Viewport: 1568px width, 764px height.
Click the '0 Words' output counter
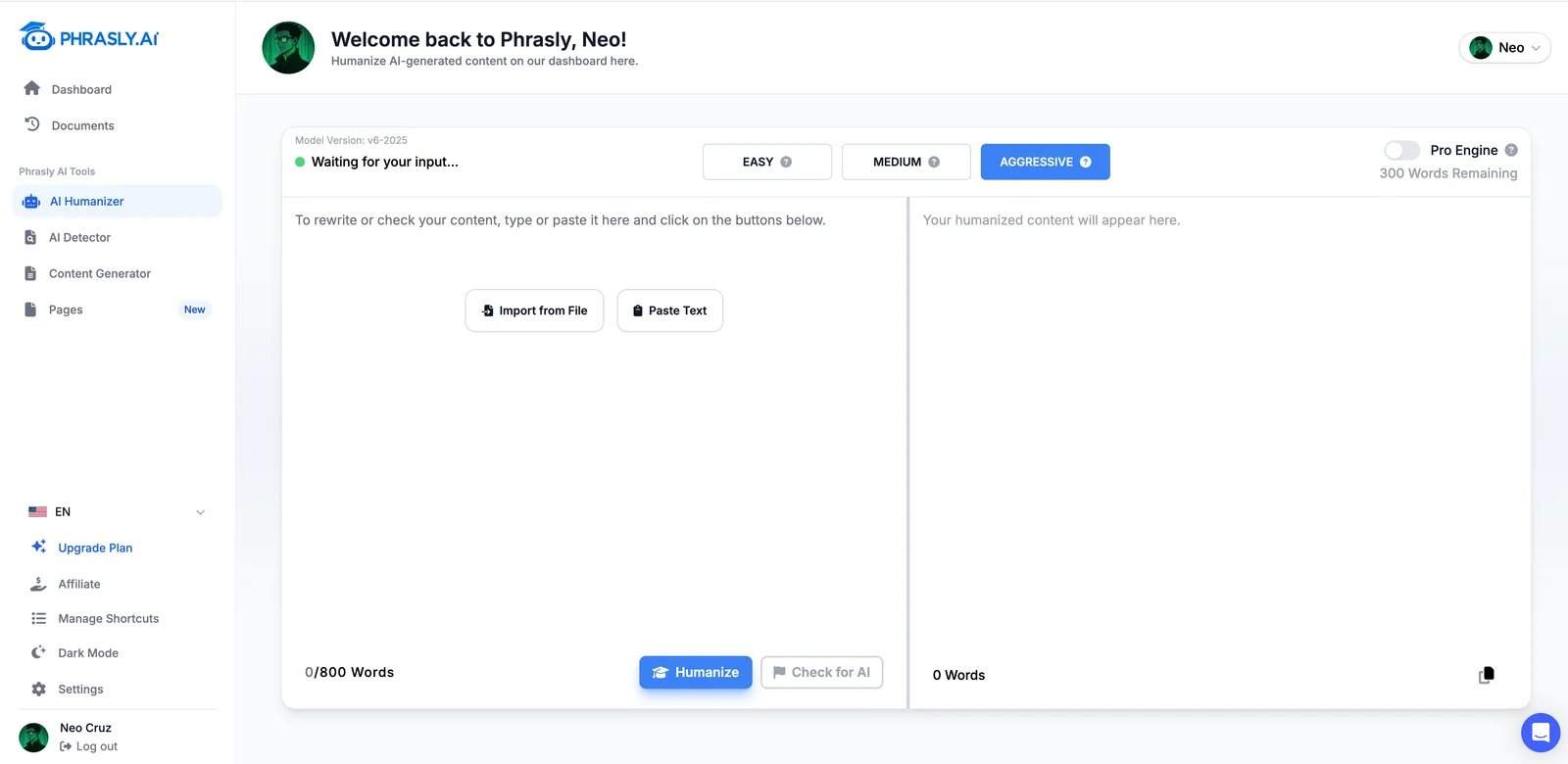[959, 675]
